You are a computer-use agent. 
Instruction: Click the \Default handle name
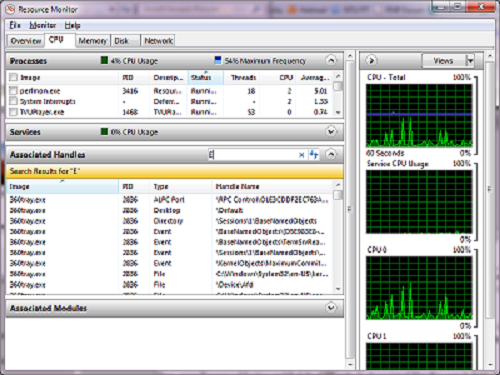coord(230,210)
